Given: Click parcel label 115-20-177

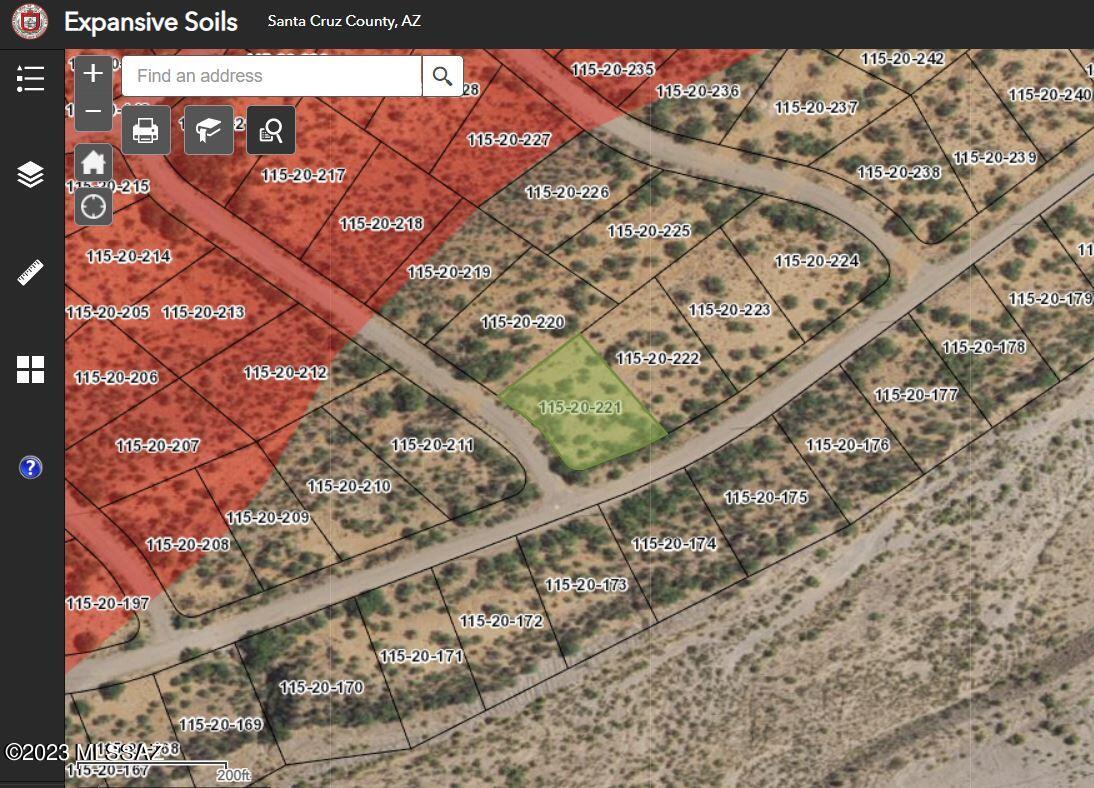Looking at the screenshot, I should pyautogui.click(x=916, y=395).
